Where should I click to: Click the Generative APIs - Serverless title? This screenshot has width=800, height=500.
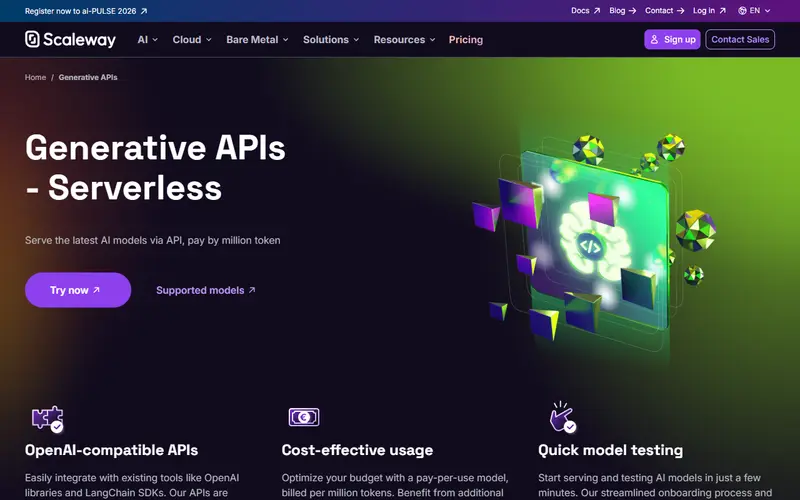click(x=155, y=168)
